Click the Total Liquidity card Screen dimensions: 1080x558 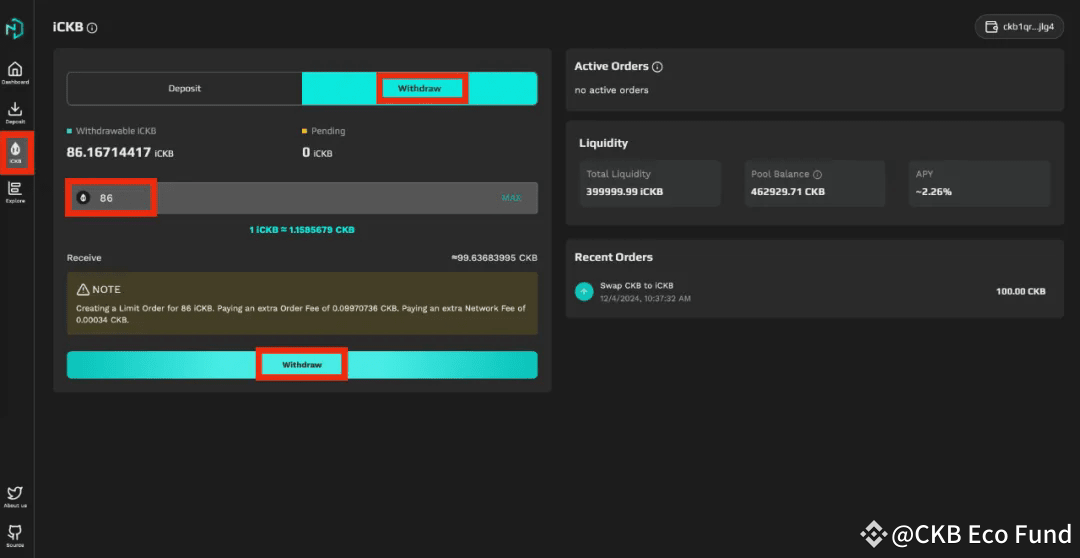coord(650,183)
